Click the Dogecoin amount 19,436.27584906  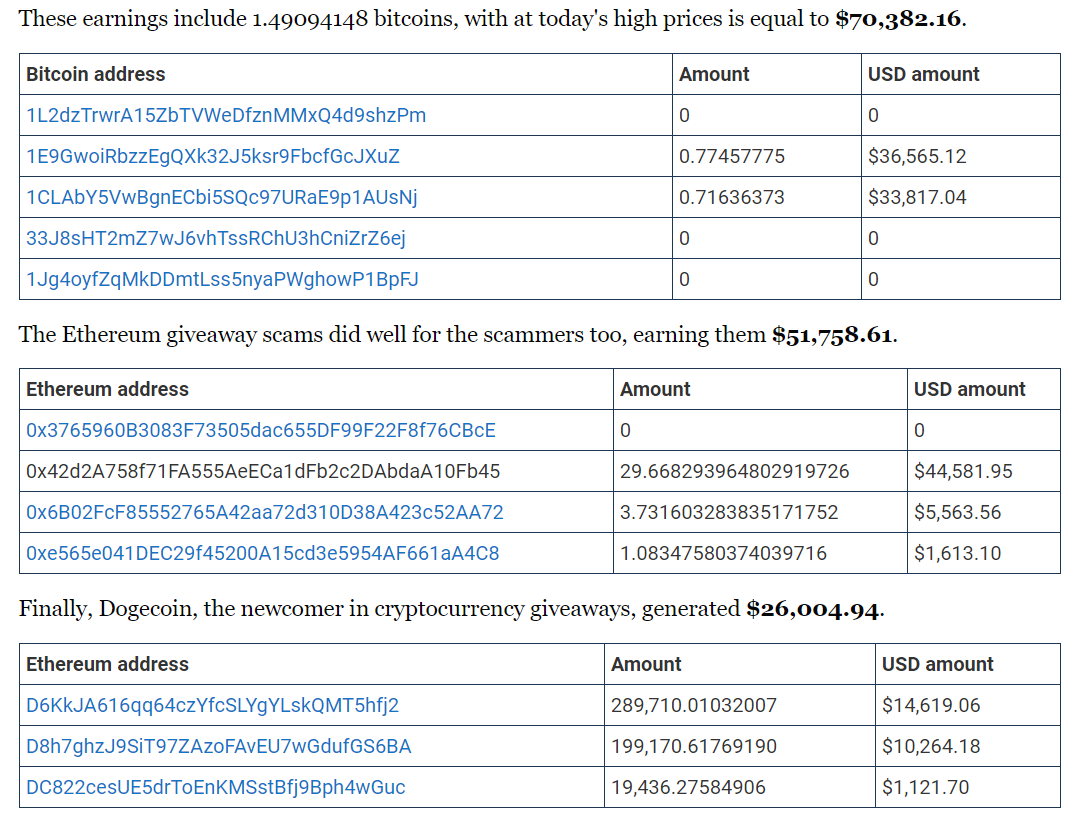688,787
